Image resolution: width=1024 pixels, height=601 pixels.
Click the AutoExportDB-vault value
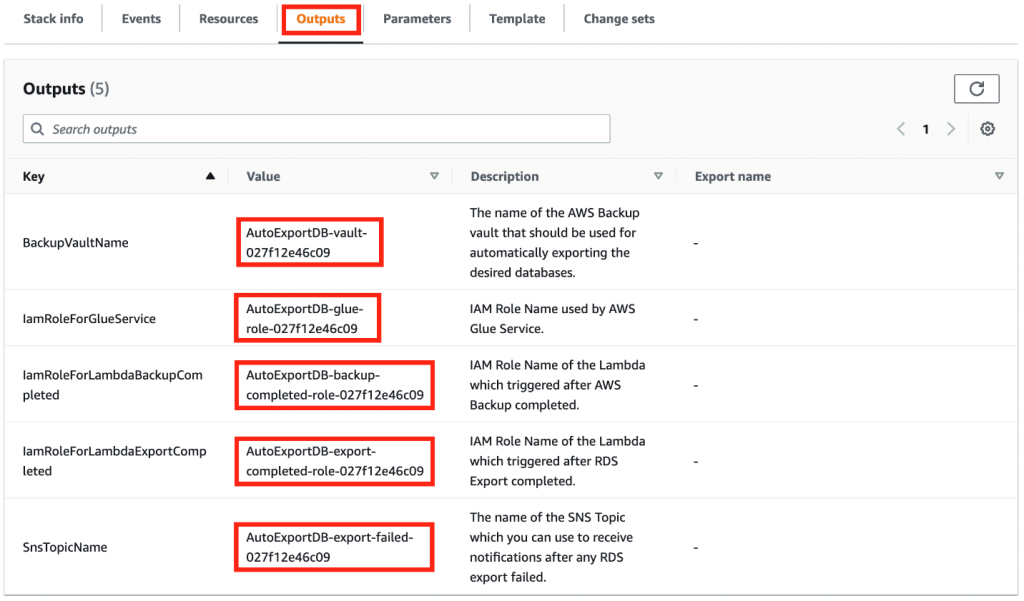pos(307,242)
